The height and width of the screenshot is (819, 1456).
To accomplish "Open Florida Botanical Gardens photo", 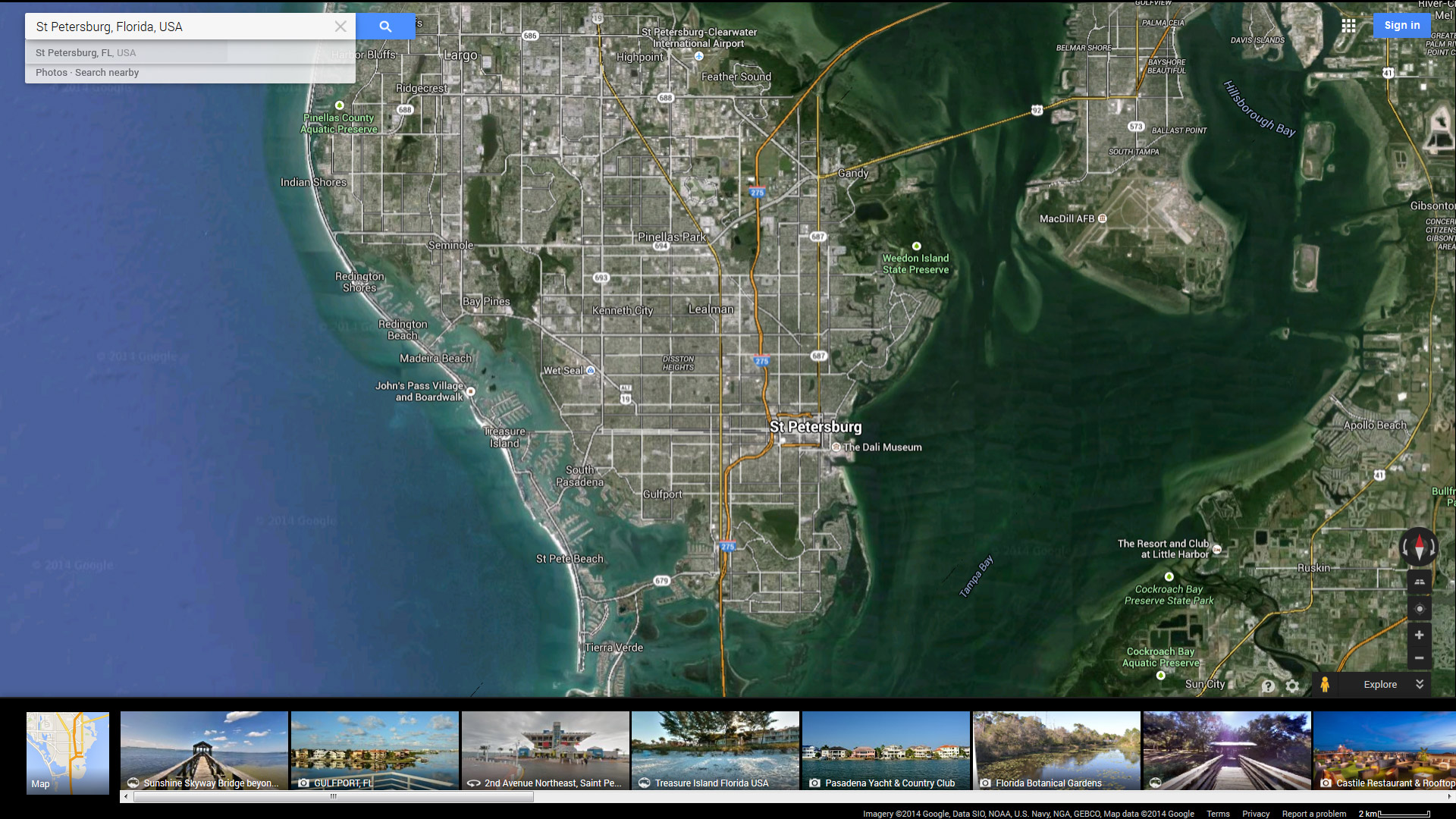I will tap(1056, 751).
